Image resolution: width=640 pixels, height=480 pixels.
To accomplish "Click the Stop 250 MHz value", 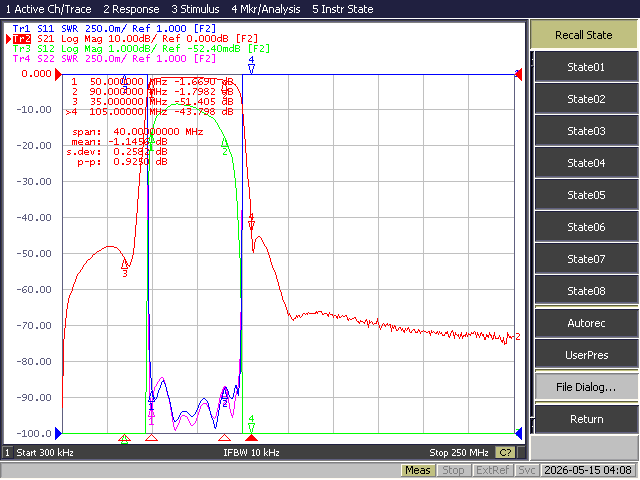I will point(459,453).
